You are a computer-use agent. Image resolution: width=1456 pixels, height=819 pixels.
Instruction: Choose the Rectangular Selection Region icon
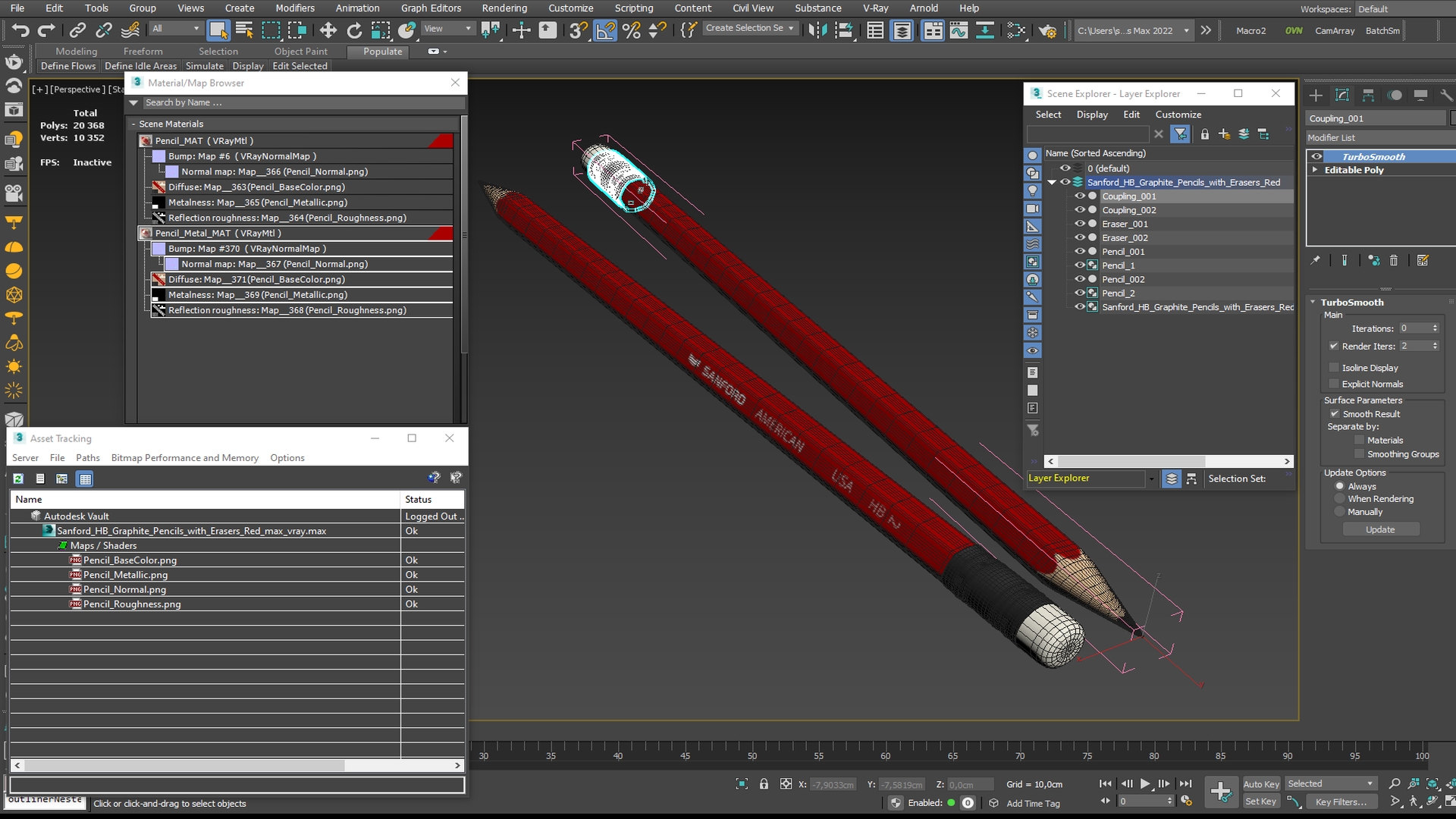pos(271,30)
